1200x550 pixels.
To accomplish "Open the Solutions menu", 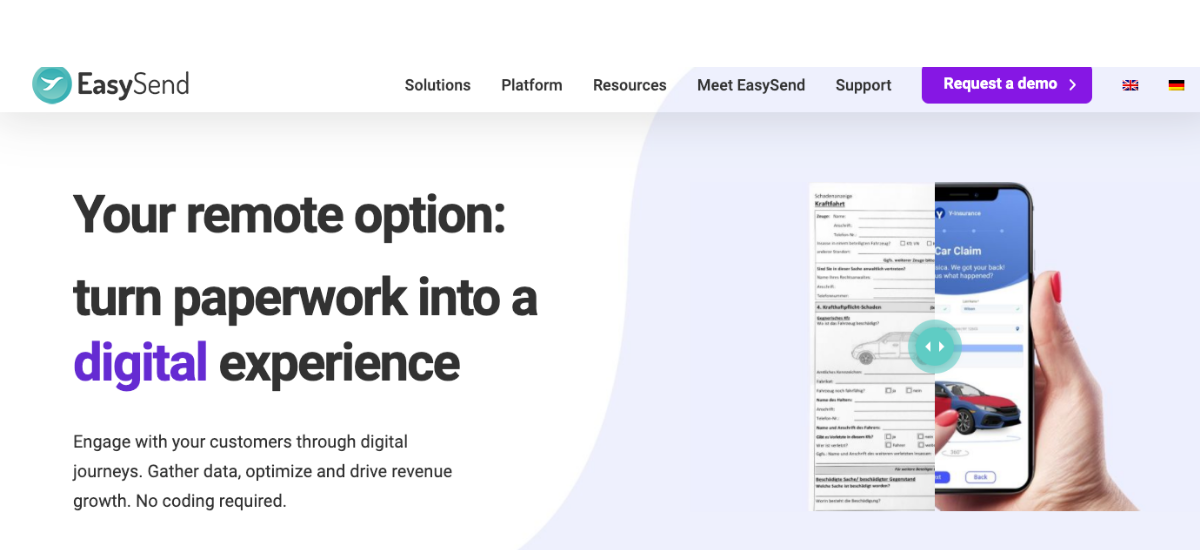I will [437, 85].
